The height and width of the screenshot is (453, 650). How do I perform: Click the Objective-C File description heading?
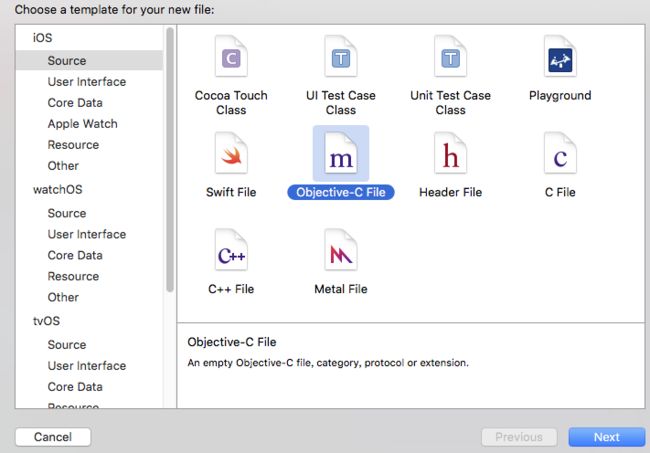[232, 342]
